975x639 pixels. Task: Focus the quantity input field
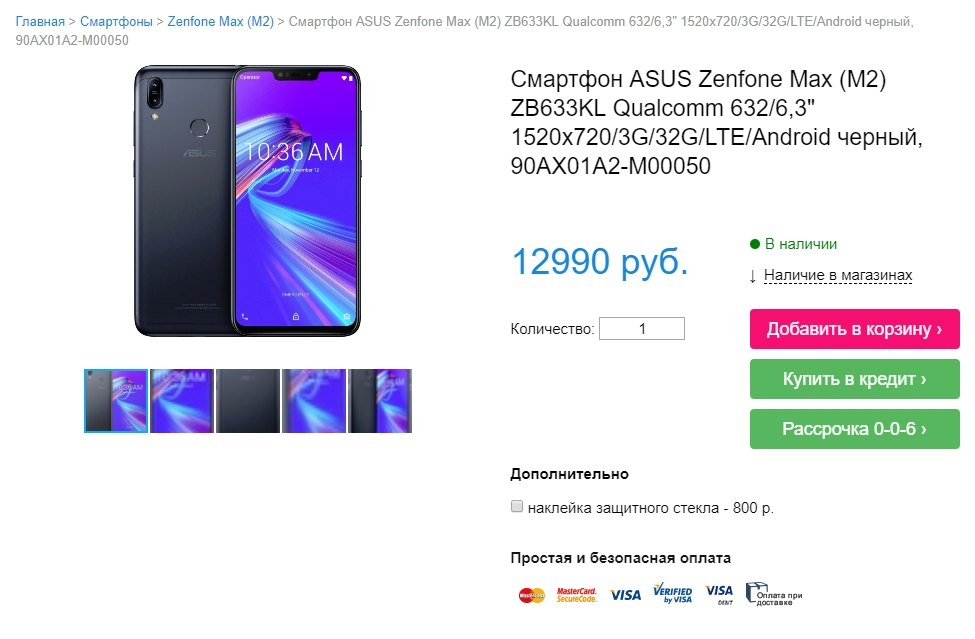642,328
